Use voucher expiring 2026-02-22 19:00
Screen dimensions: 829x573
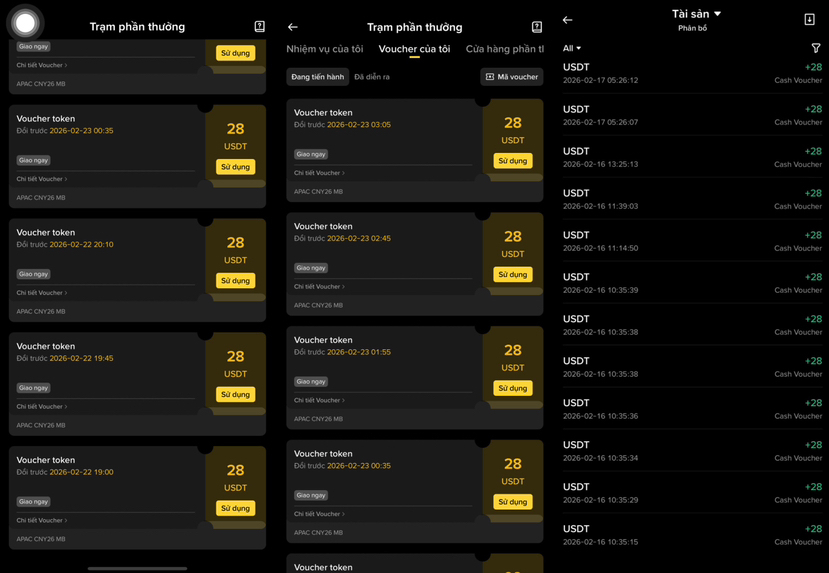[235, 508]
